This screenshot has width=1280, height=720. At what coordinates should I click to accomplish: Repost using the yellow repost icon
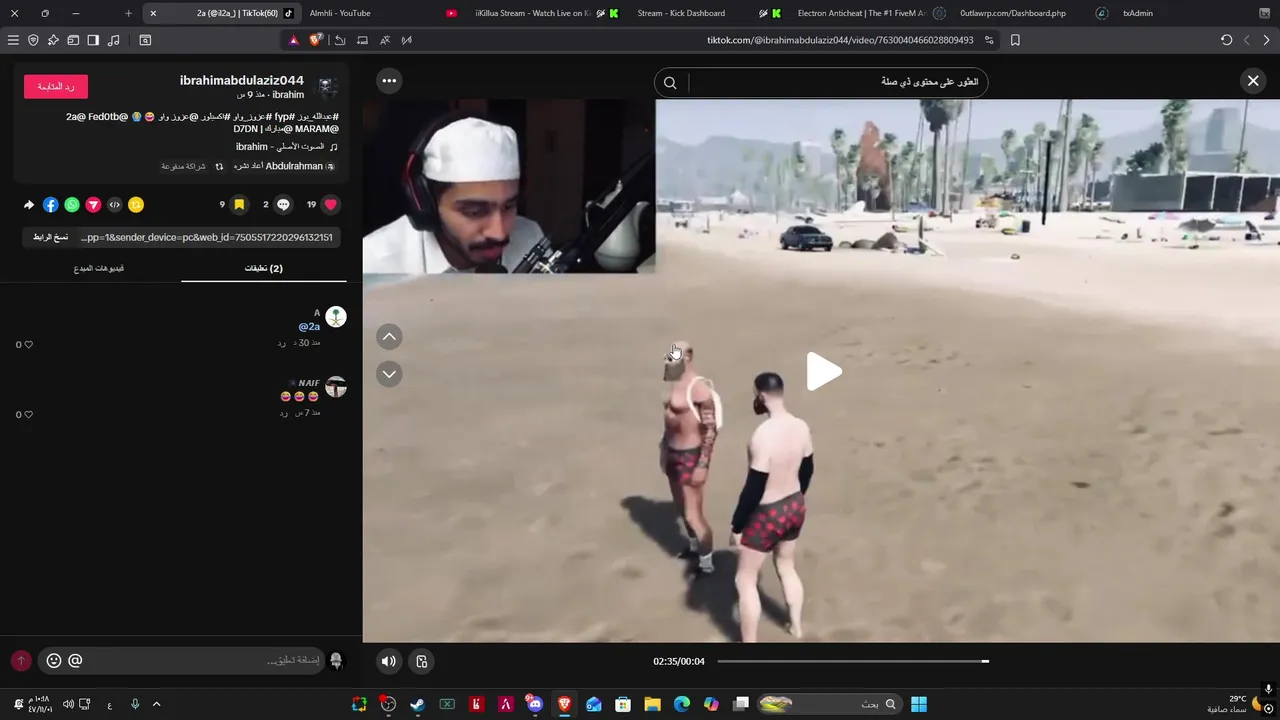(136, 204)
